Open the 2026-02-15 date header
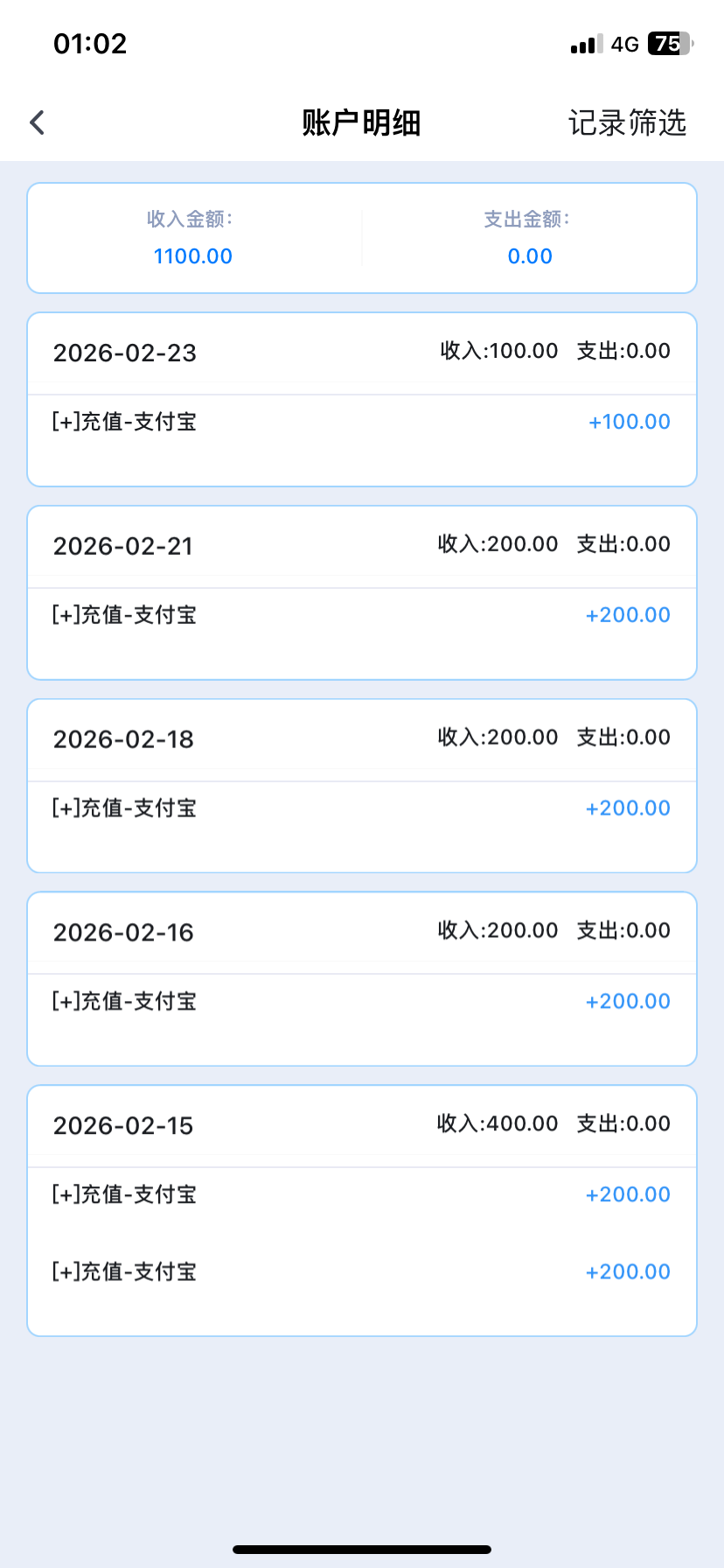724x1568 pixels. 123,1126
